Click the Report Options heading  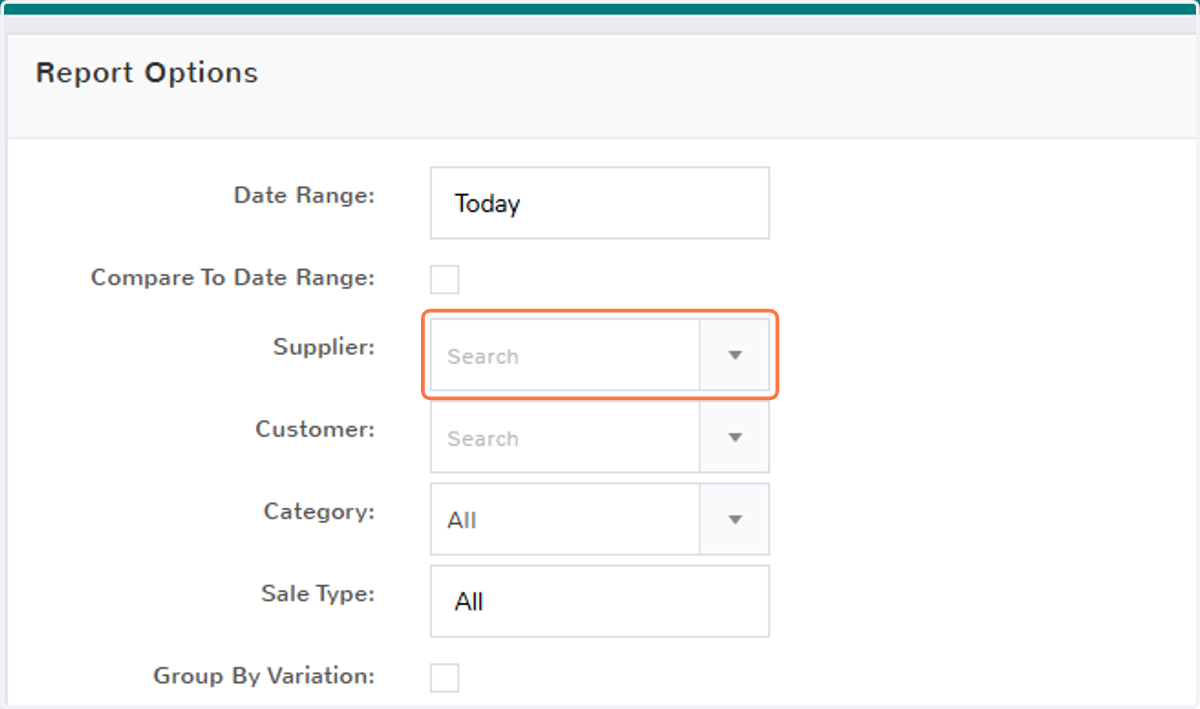[x=147, y=73]
